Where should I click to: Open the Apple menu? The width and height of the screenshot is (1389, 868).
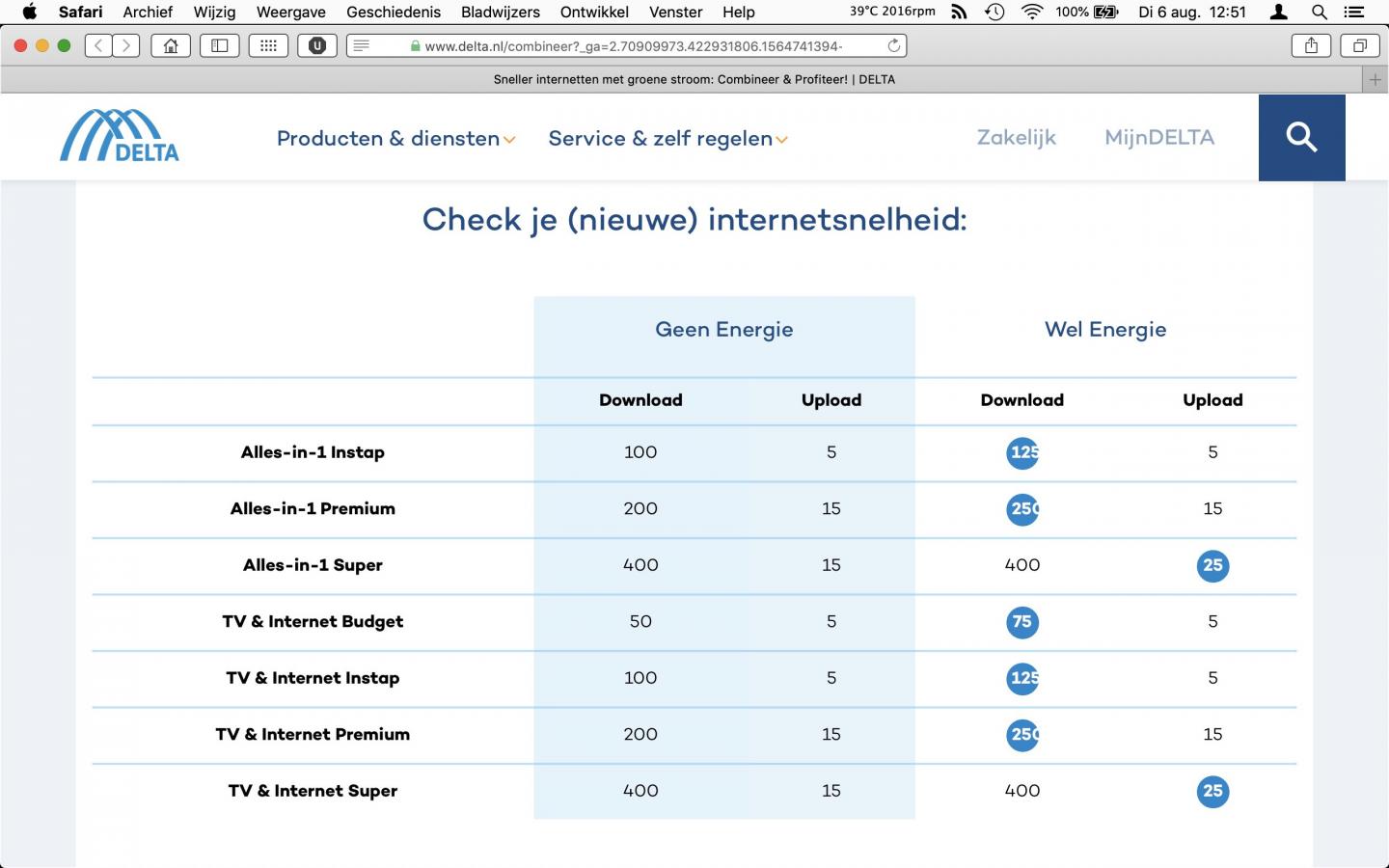click(29, 12)
